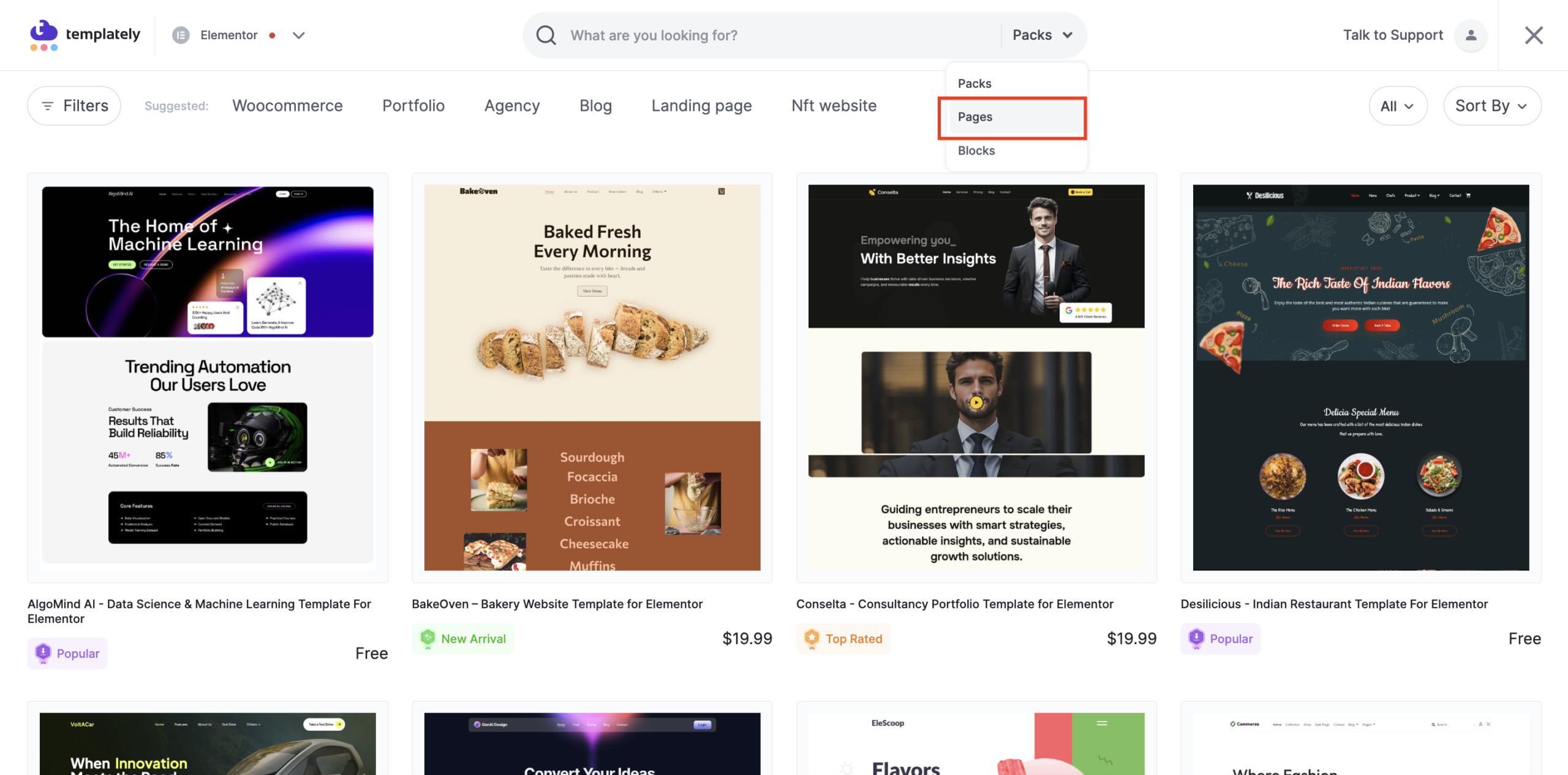Play the Conselta video preview
The width and height of the screenshot is (1568, 775).
976,403
